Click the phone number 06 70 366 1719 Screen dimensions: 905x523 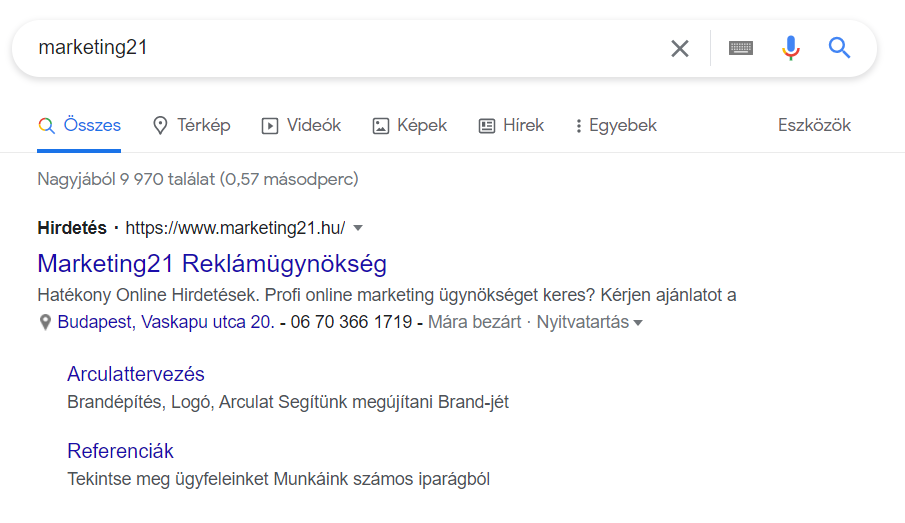(351, 322)
